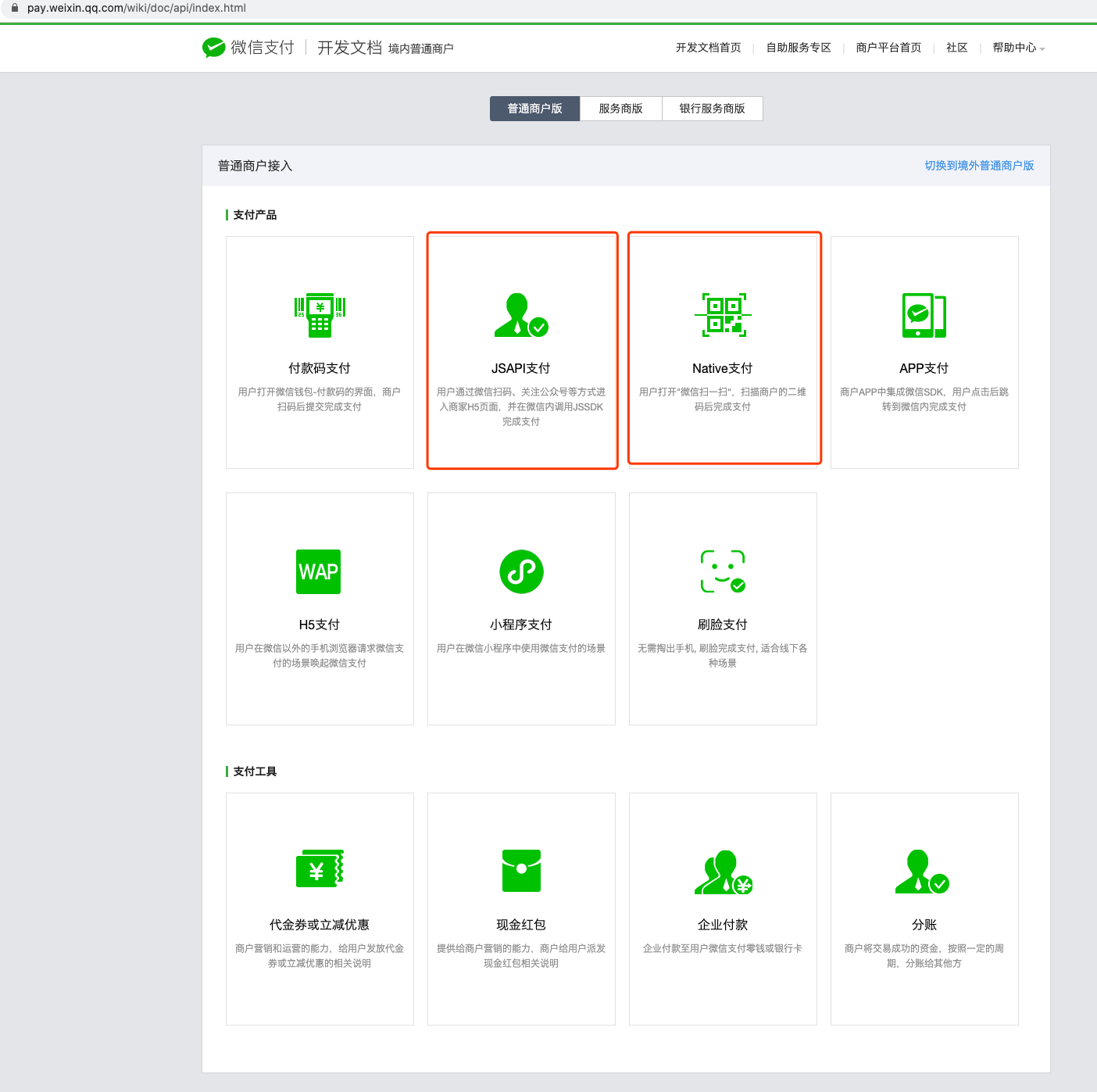
Task: Click the JSAPI支付 description about JSSDK
Action: 521,406
